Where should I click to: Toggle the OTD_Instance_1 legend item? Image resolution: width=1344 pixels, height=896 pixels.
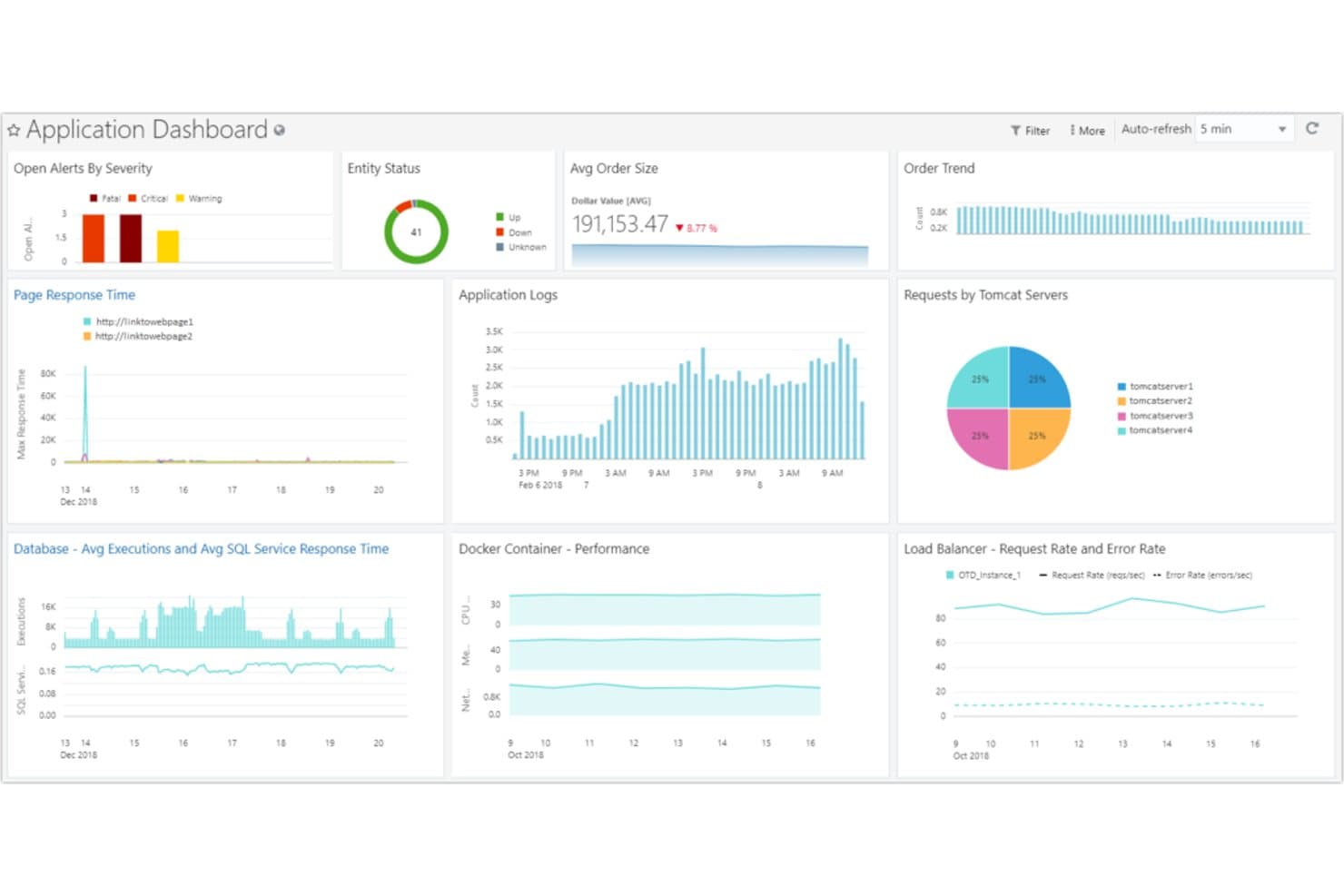(983, 575)
